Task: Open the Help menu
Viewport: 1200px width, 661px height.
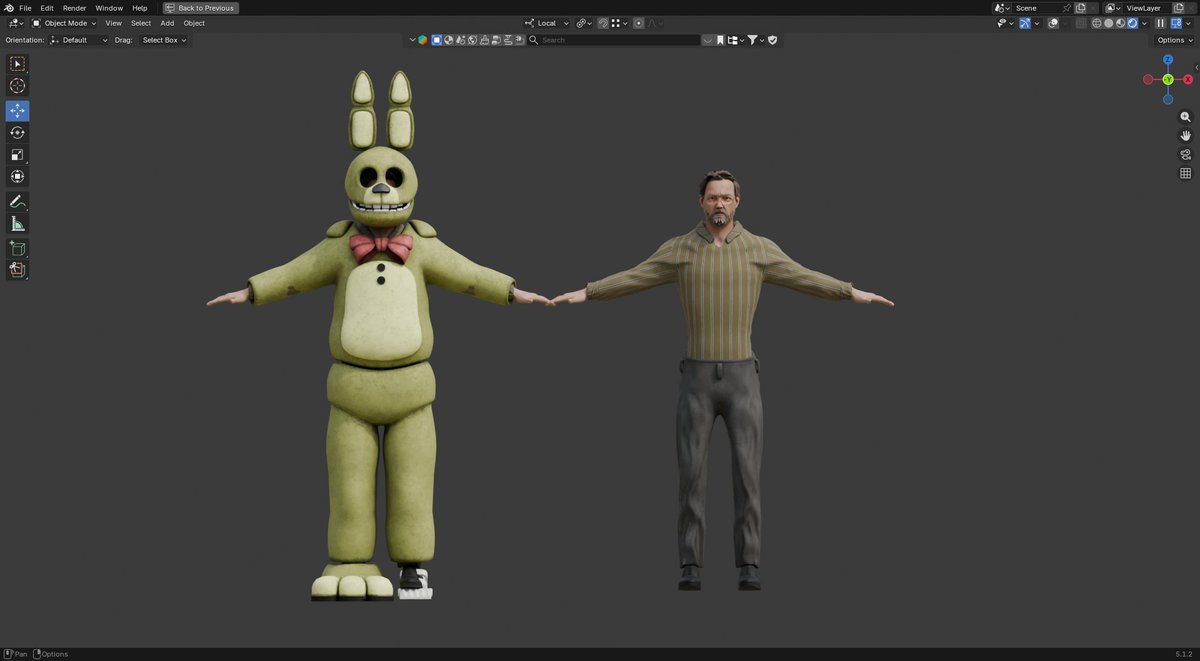Action: (140, 8)
